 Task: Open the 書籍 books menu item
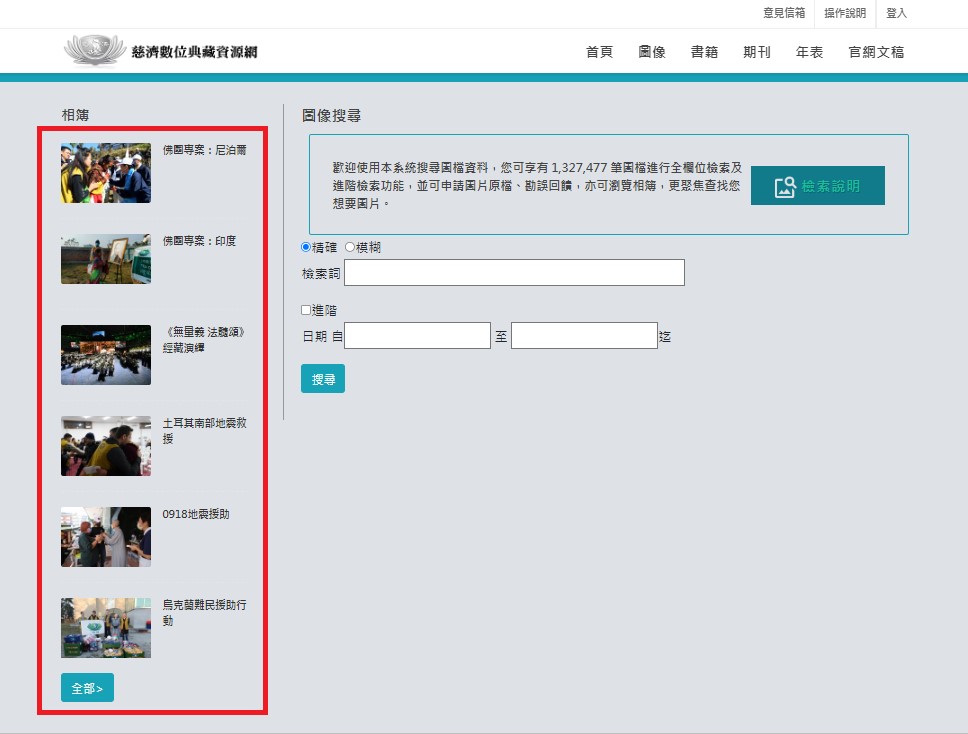click(704, 52)
